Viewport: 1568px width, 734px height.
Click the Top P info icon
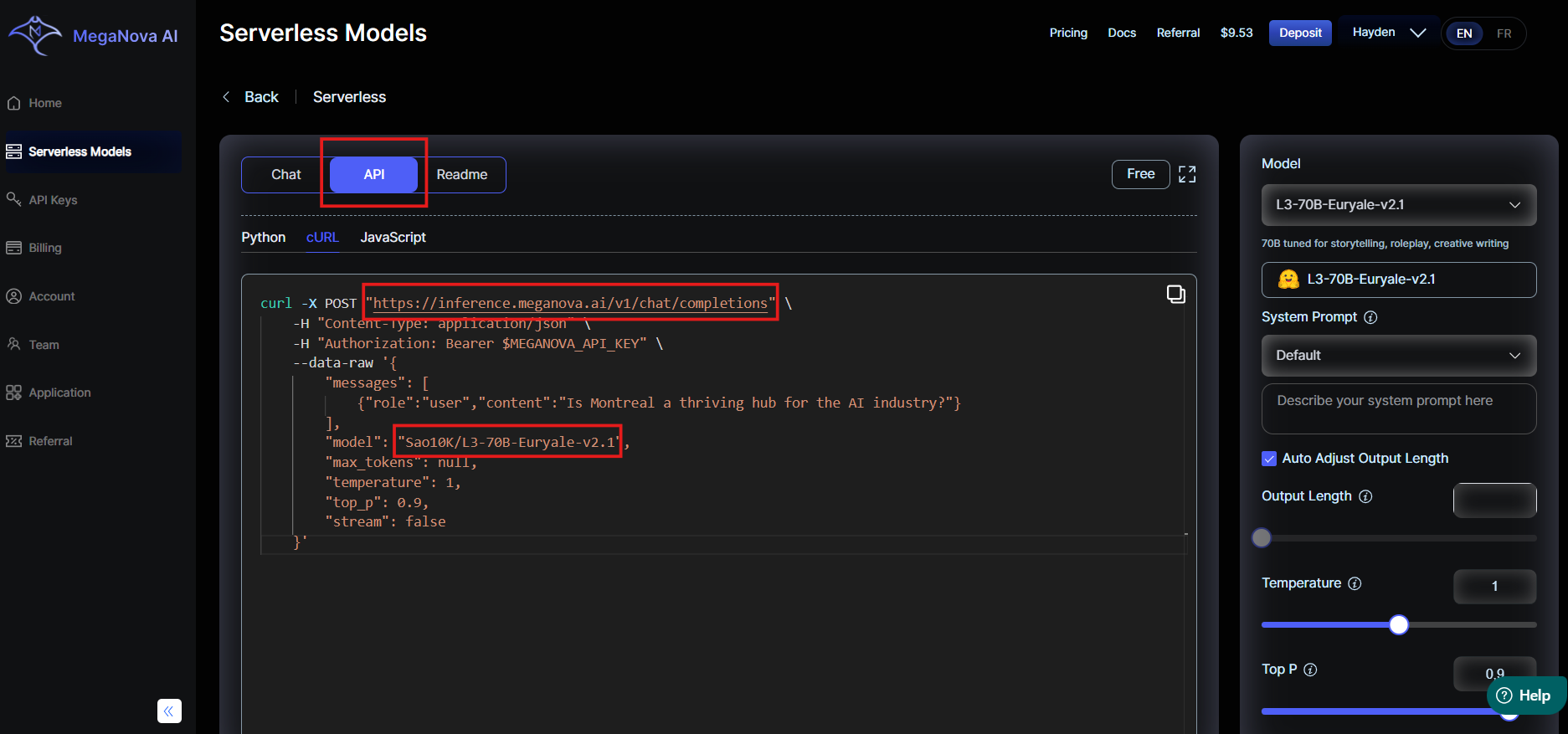[x=1311, y=670]
